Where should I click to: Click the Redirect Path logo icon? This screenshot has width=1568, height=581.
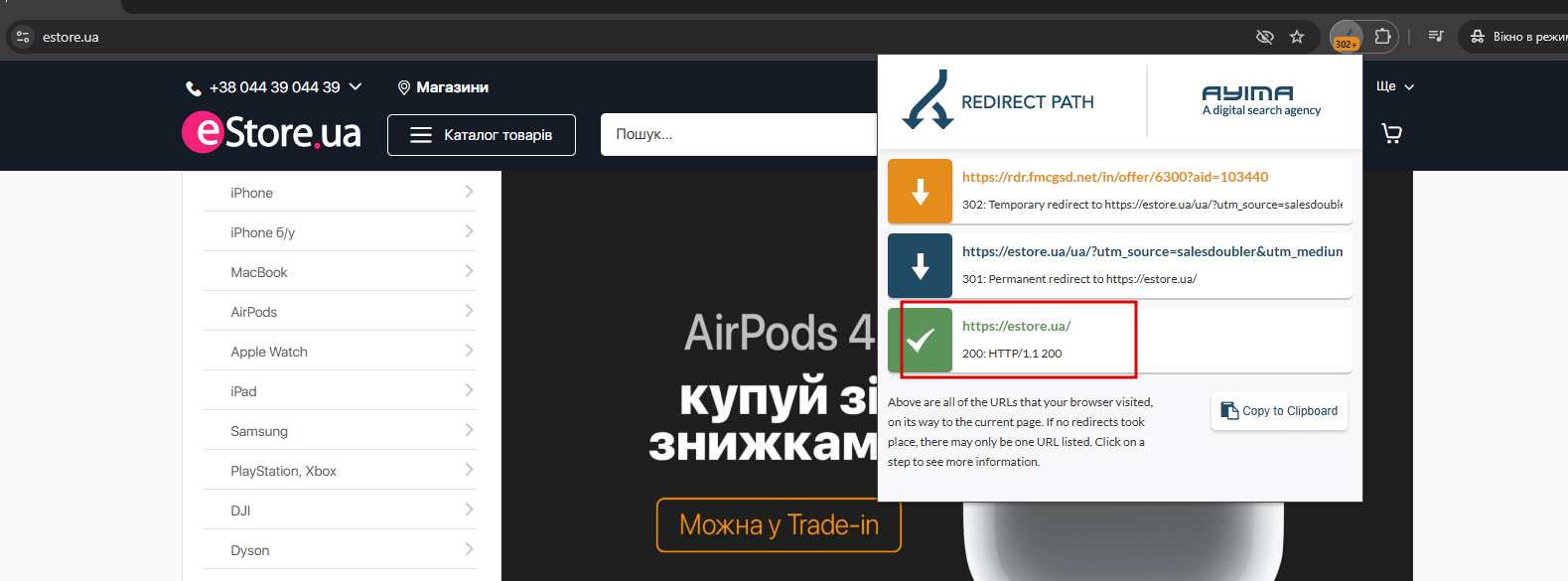click(x=927, y=99)
